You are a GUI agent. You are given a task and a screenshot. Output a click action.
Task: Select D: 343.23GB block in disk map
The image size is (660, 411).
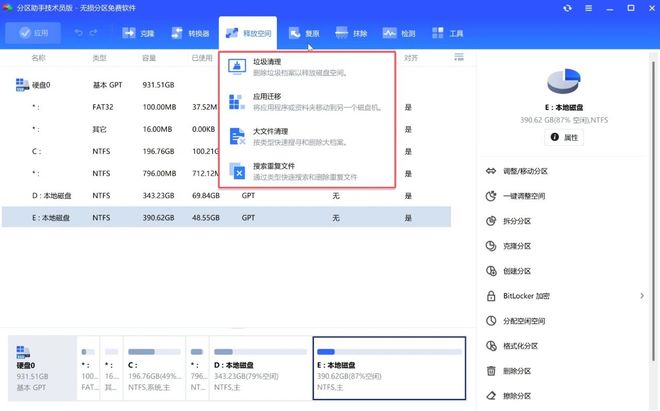(x=261, y=368)
